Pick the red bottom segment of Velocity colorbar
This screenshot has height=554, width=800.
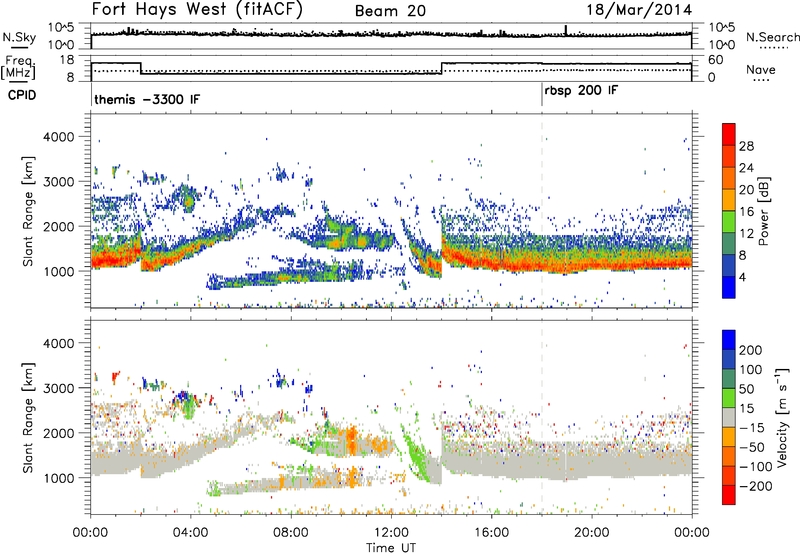coord(729,495)
